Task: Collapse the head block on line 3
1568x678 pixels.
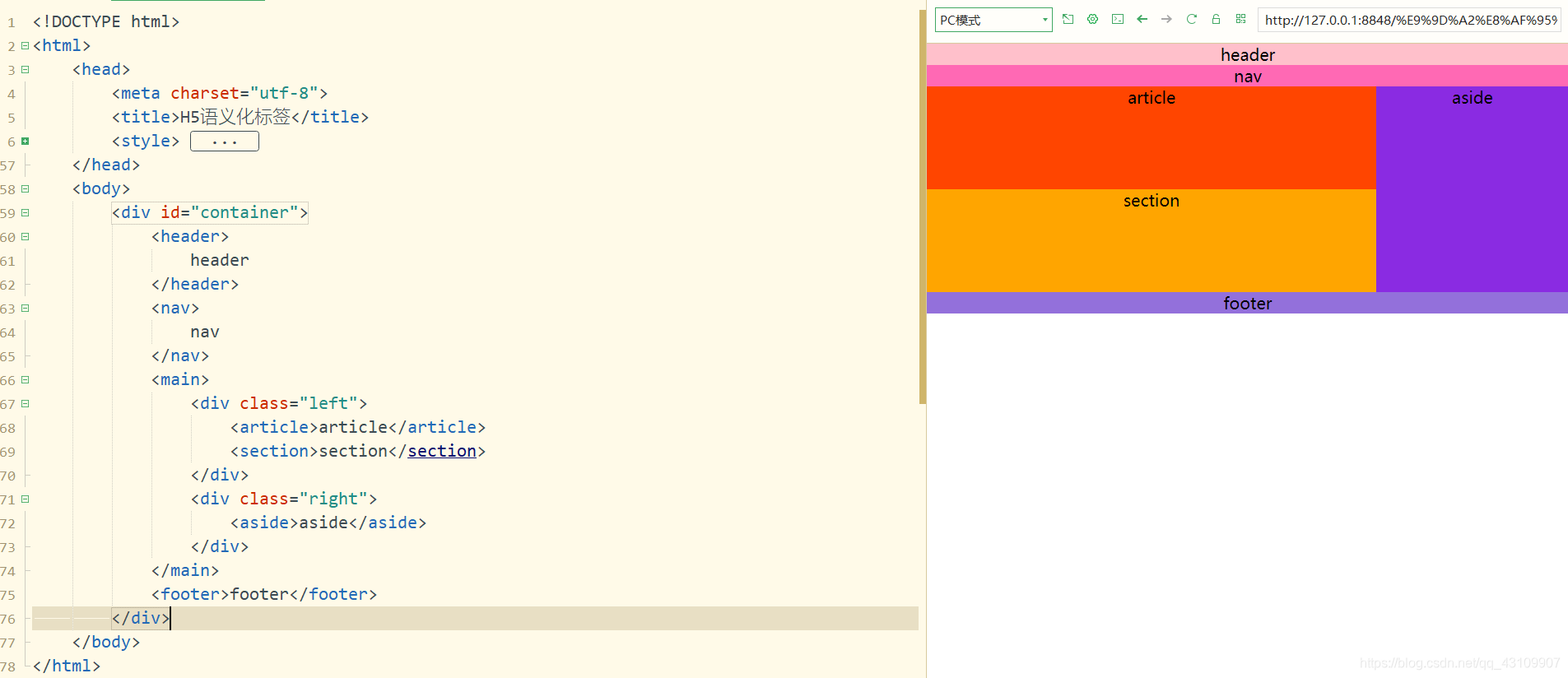Action: tap(25, 69)
